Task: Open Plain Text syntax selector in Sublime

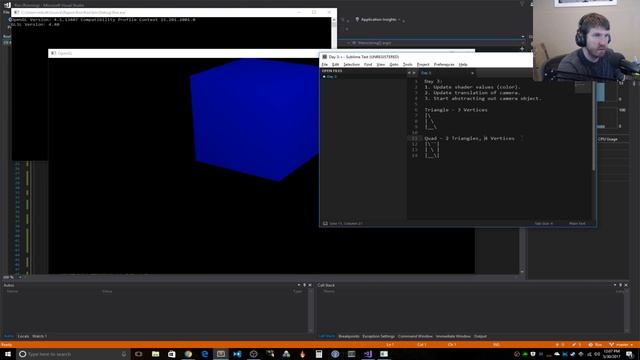Action: [577, 224]
